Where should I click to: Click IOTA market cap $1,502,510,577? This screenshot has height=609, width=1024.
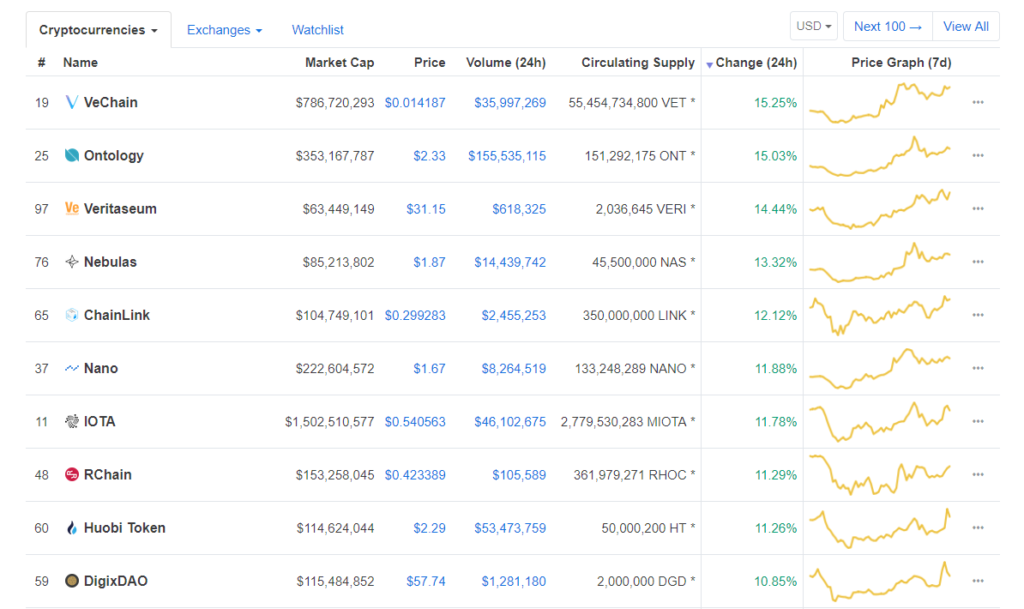[x=330, y=422]
